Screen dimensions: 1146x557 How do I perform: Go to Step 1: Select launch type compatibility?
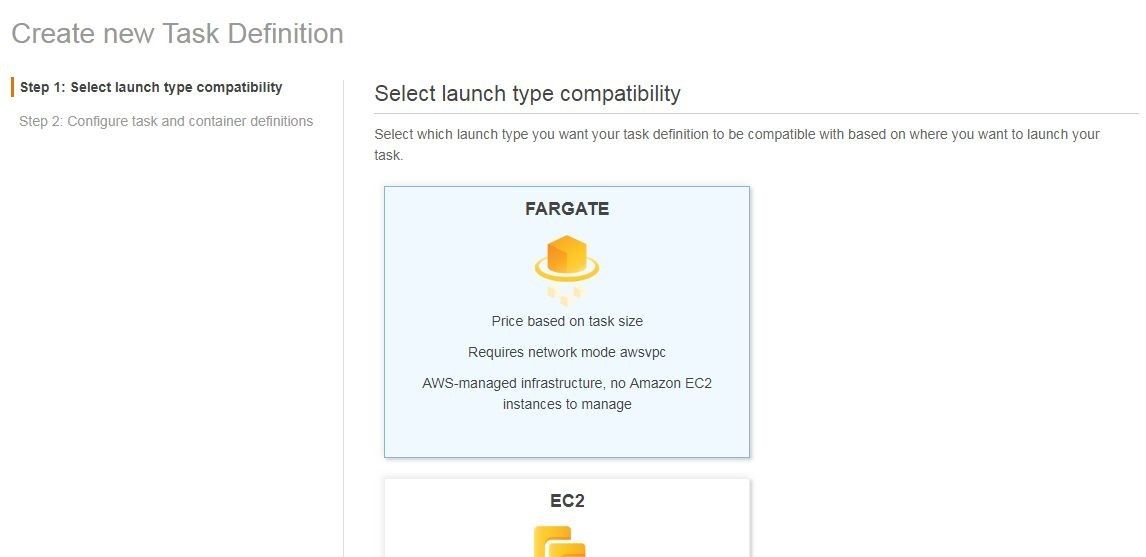pyautogui.click(x=151, y=87)
